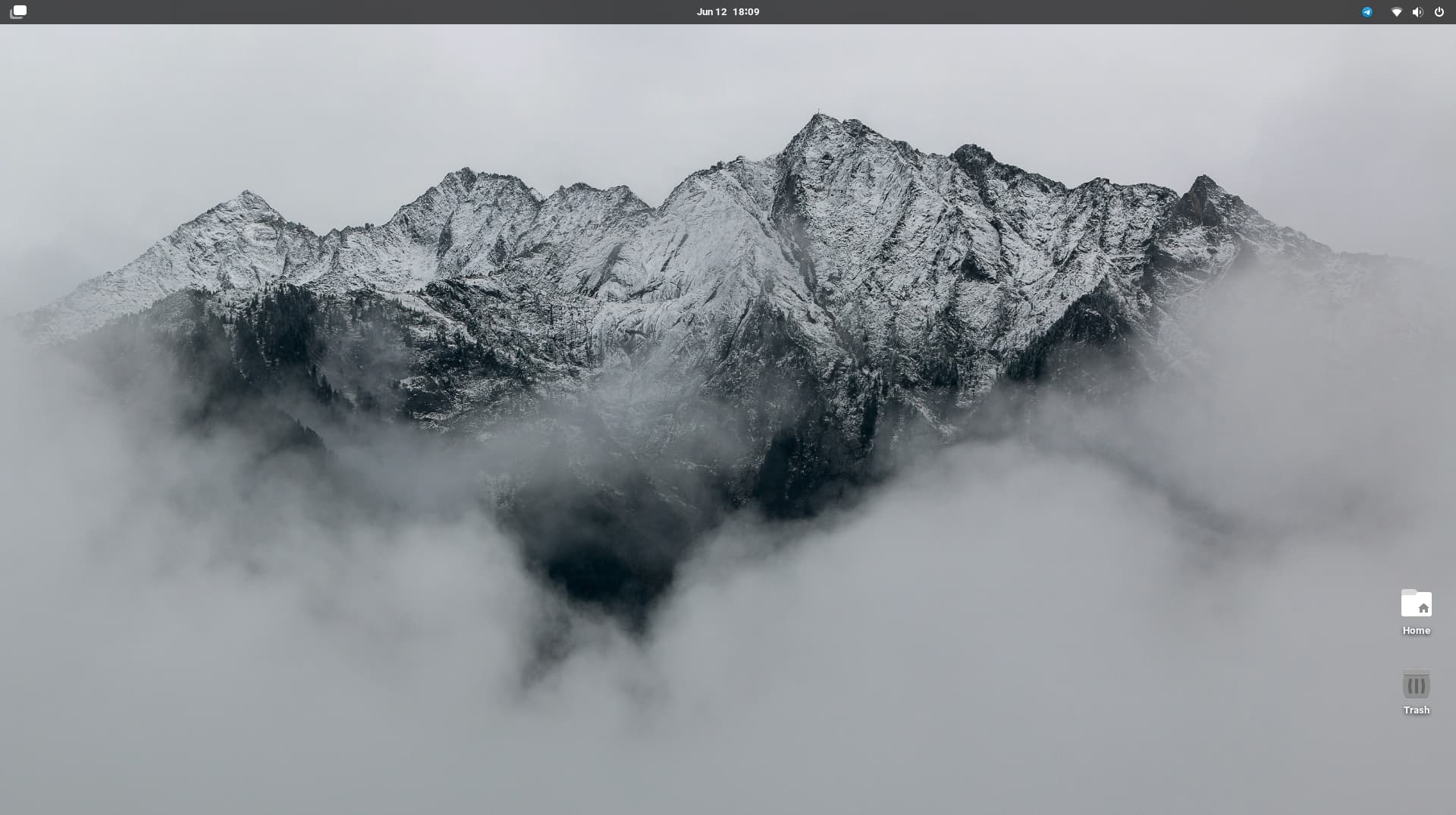Click the date and time clock
The width and height of the screenshot is (1456, 815).
tap(728, 11)
